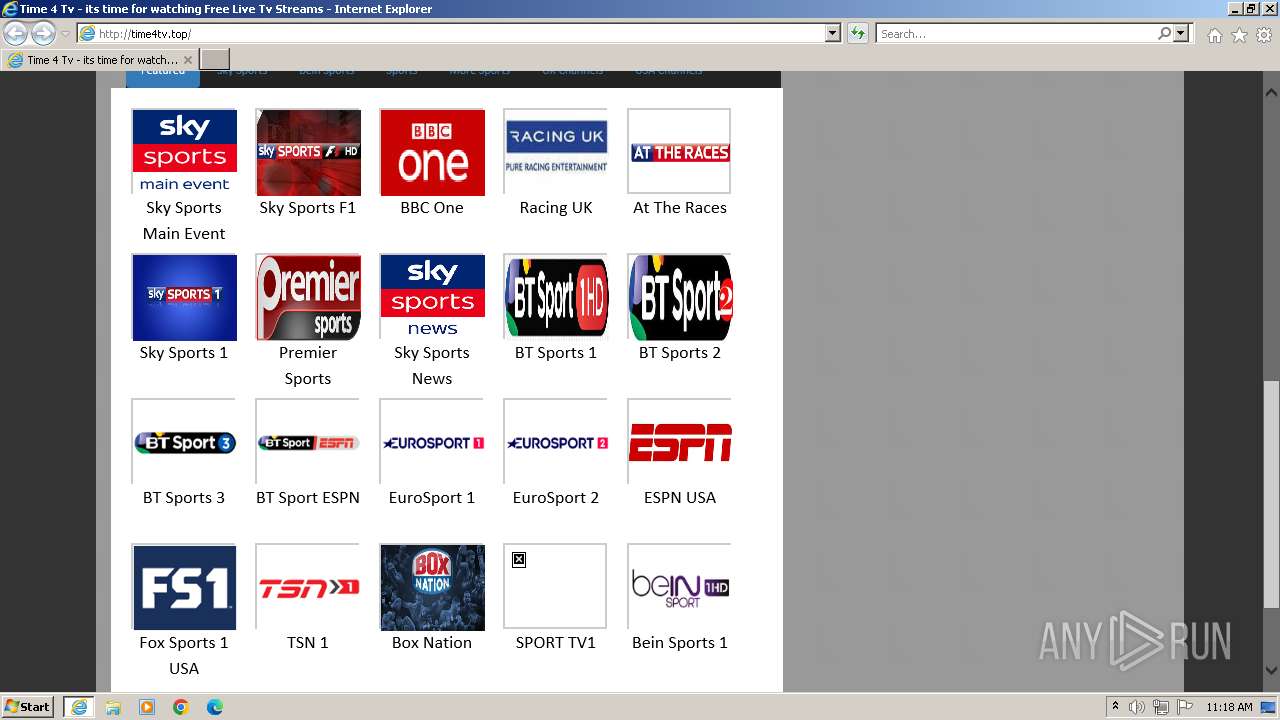The image size is (1280, 720).
Task: Open the Action Center flag icon
Action: tap(1184, 707)
